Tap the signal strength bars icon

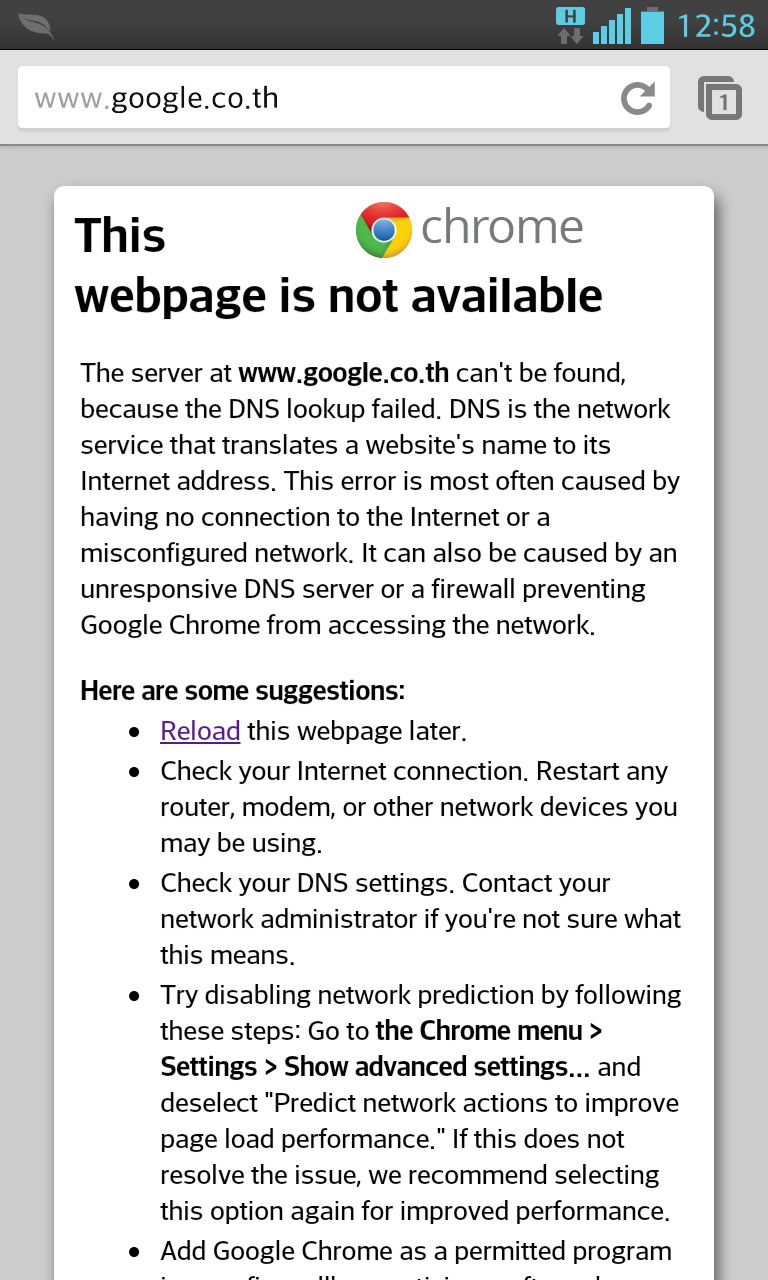612,26
